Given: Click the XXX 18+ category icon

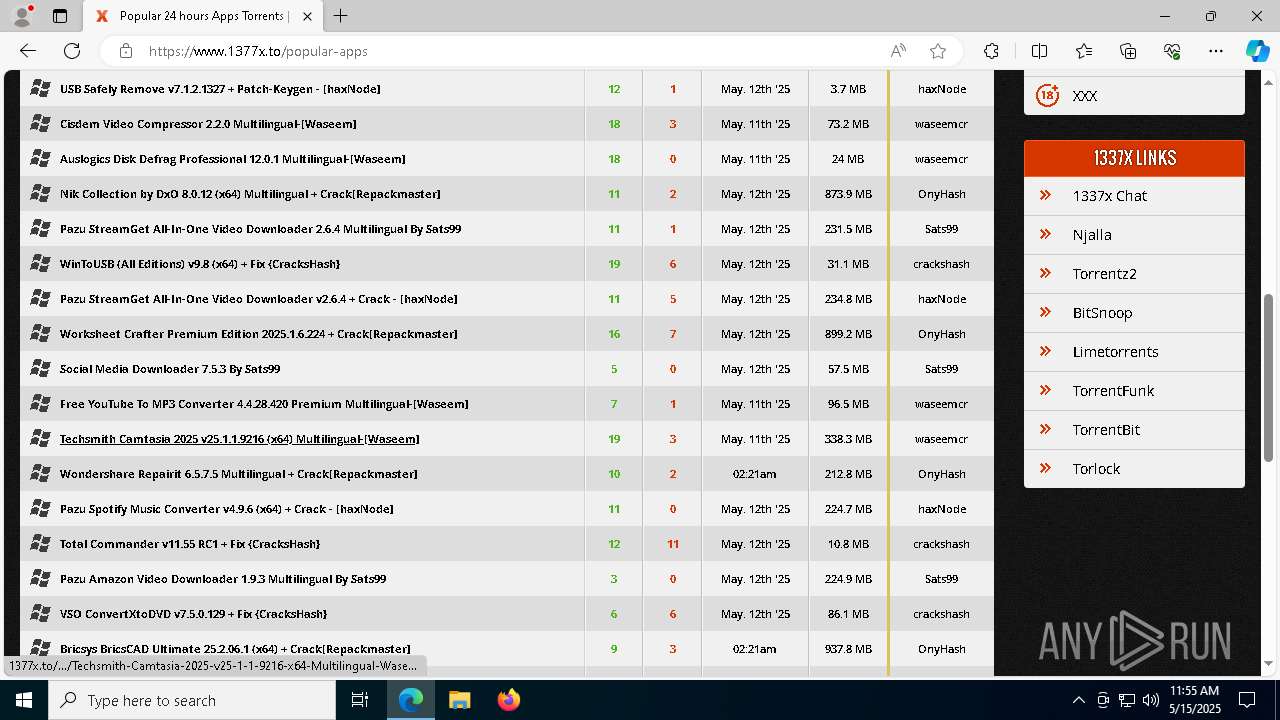Looking at the screenshot, I should [1047, 95].
